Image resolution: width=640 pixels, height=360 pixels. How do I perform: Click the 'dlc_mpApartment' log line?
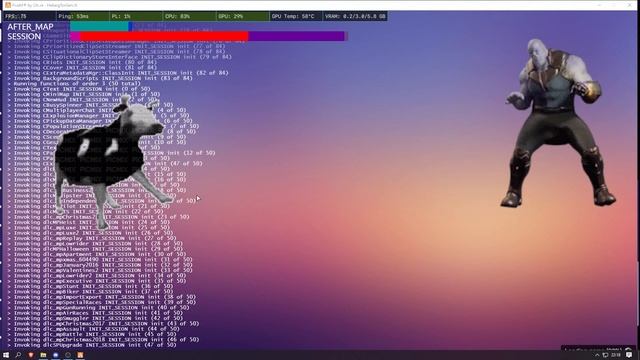point(97,254)
